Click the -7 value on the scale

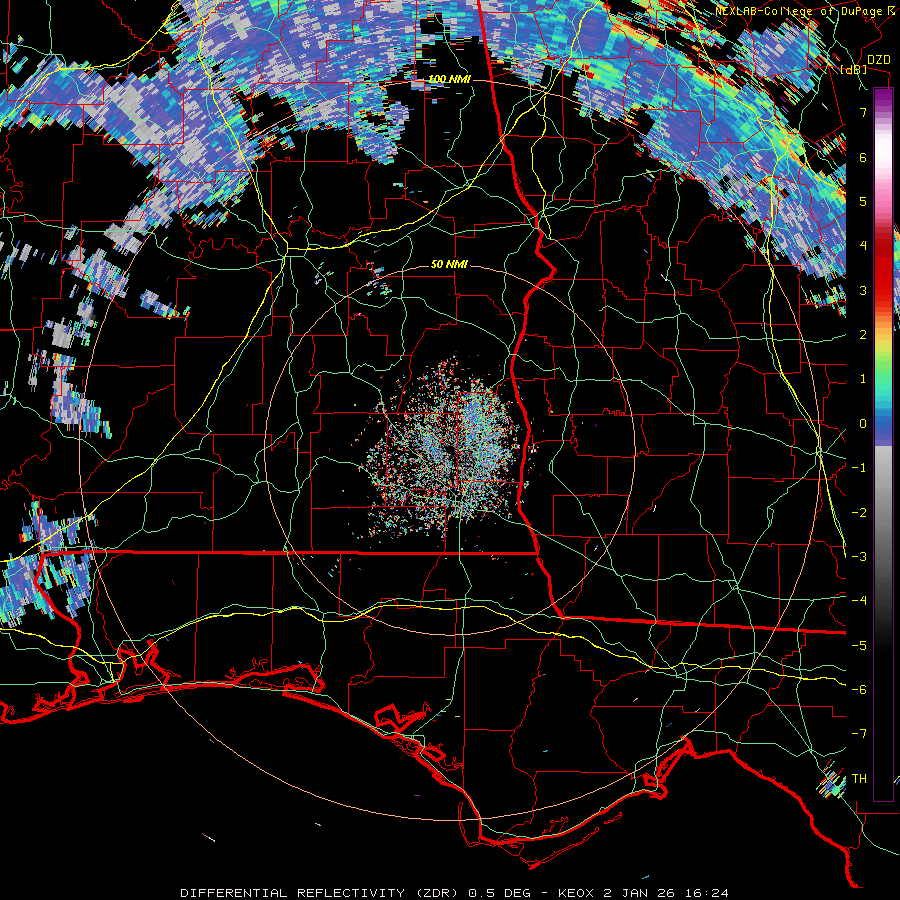pyautogui.click(x=859, y=734)
